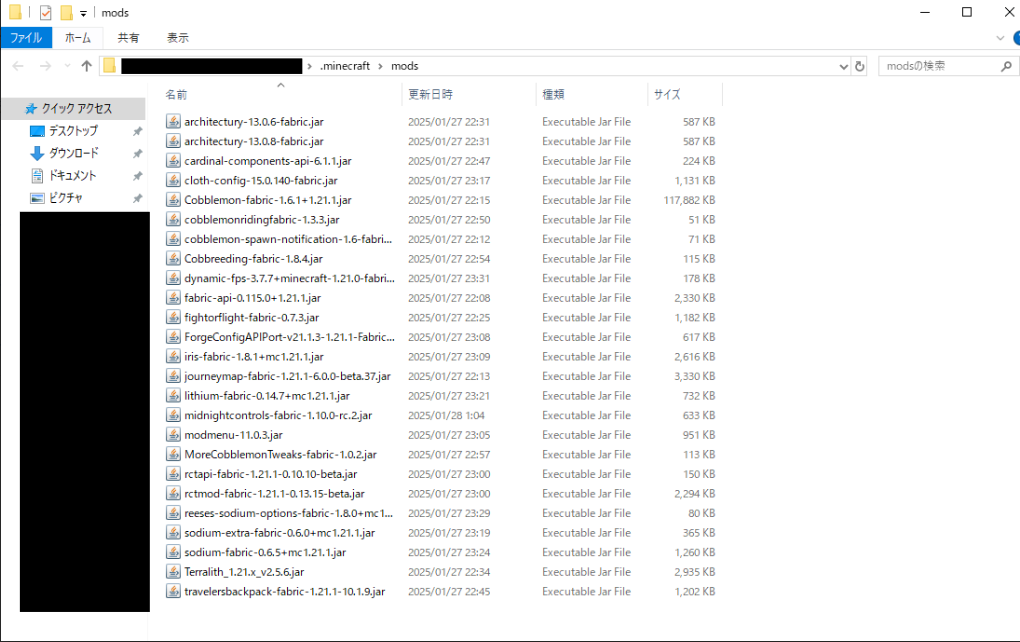Click the jar icon beside fabric-api-0.115.0+1.21.1.jar
Image resolution: width=1020 pixels, height=642 pixels.
[x=173, y=298]
